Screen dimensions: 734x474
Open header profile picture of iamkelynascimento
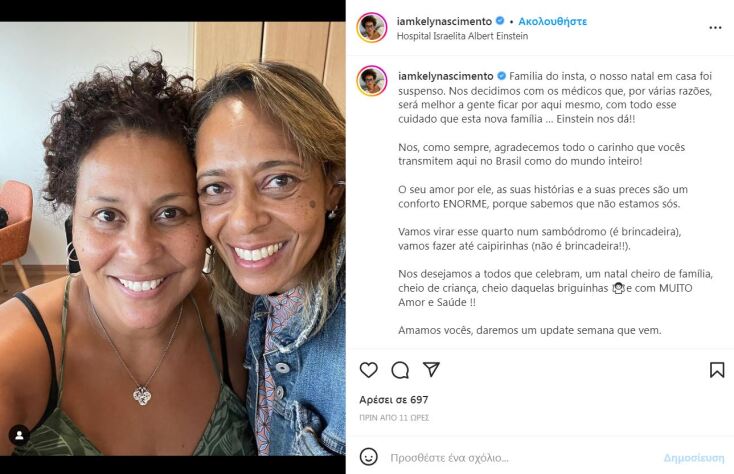click(x=372, y=28)
